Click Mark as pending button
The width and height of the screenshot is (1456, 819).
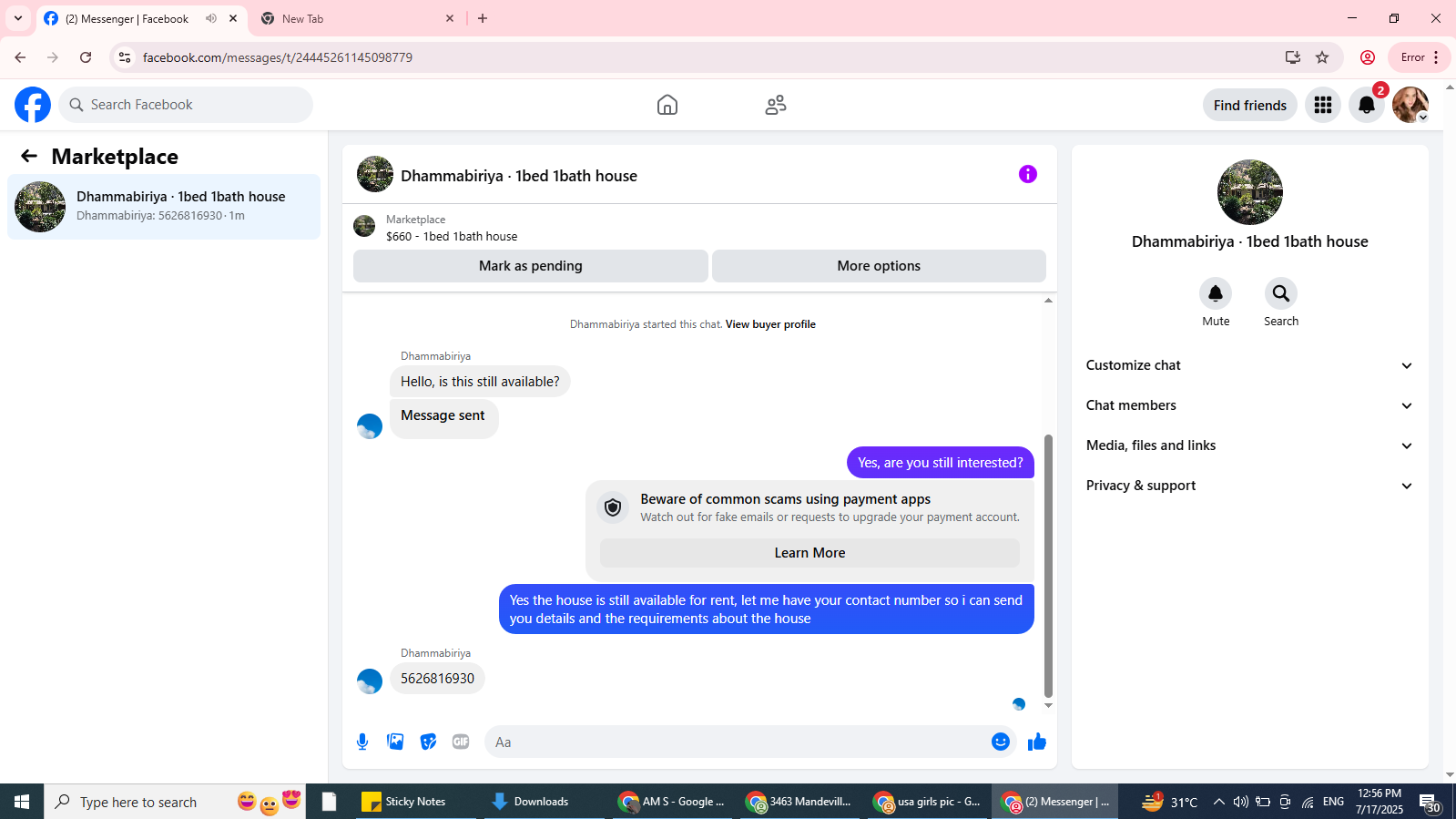(x=531, y=266)
